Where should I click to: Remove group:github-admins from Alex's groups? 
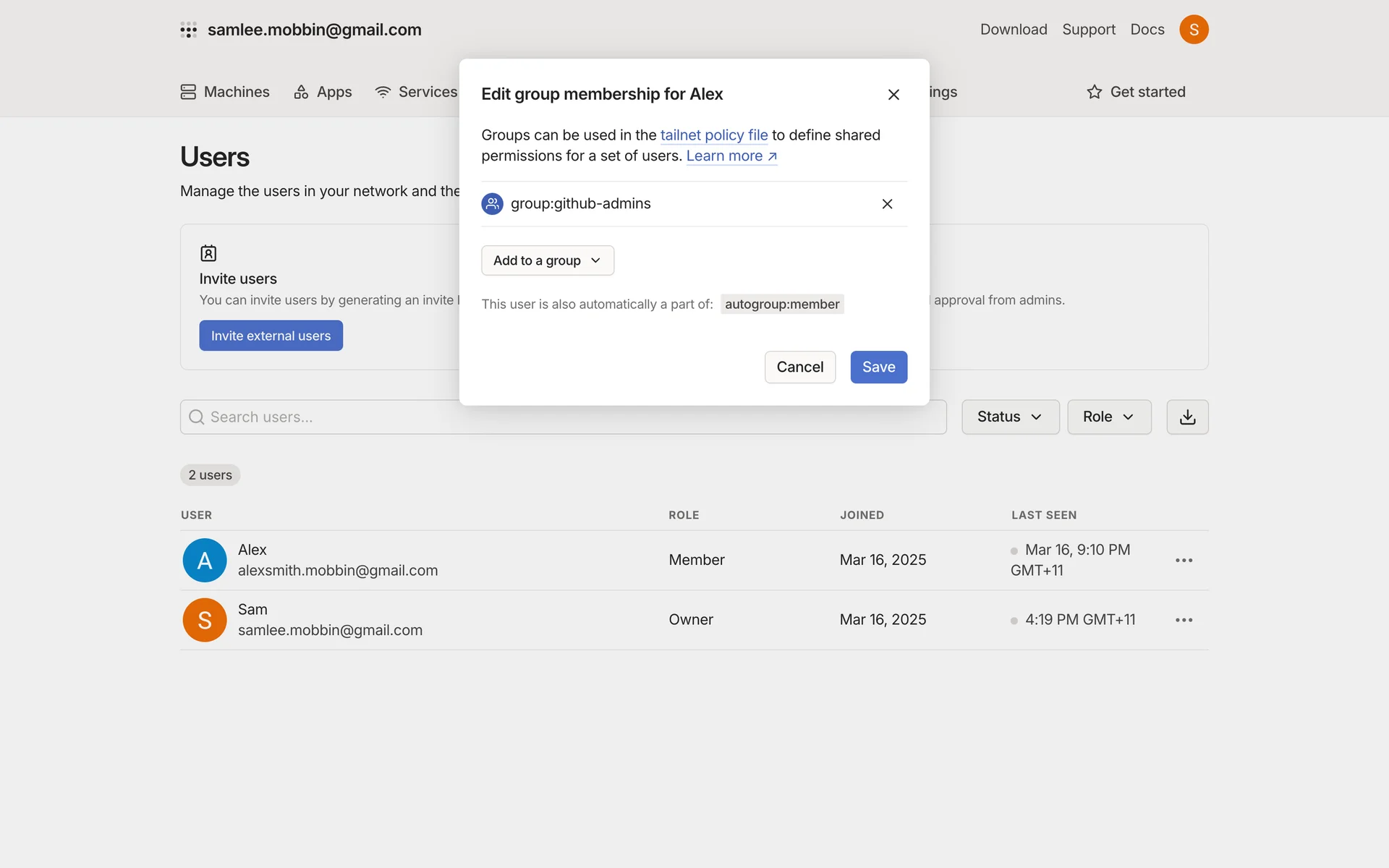pyautogui.click(x=887, y=204)
